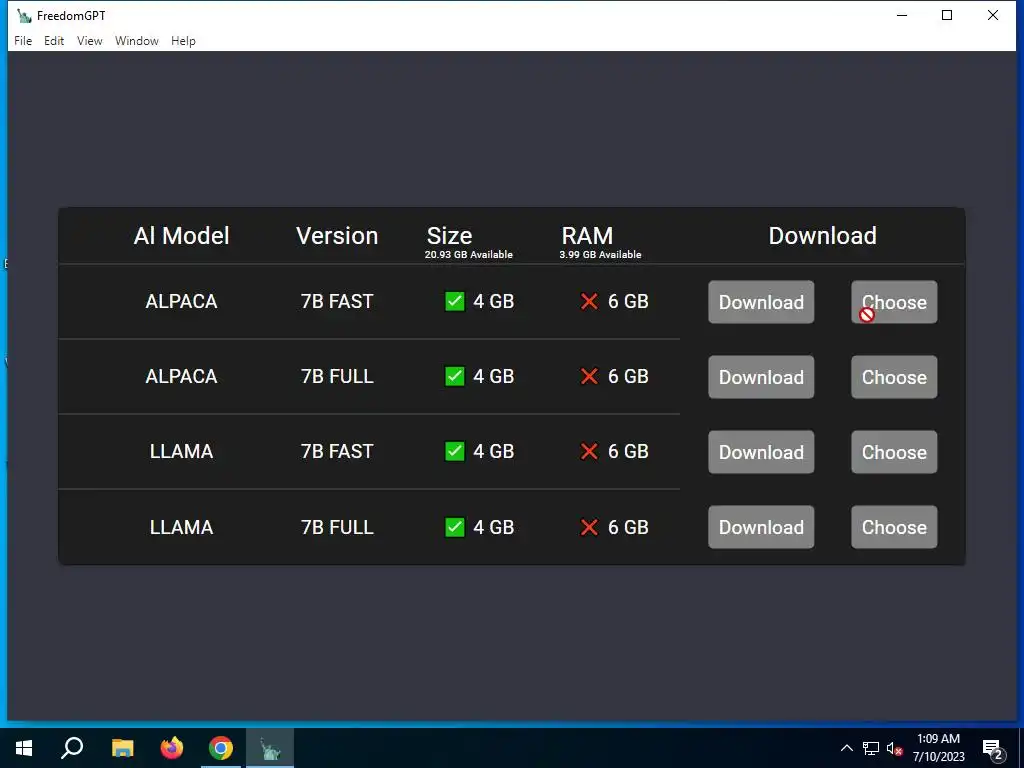
Task: Click '7B FAST' version in the LLAMA row
Action: (337, 451)
